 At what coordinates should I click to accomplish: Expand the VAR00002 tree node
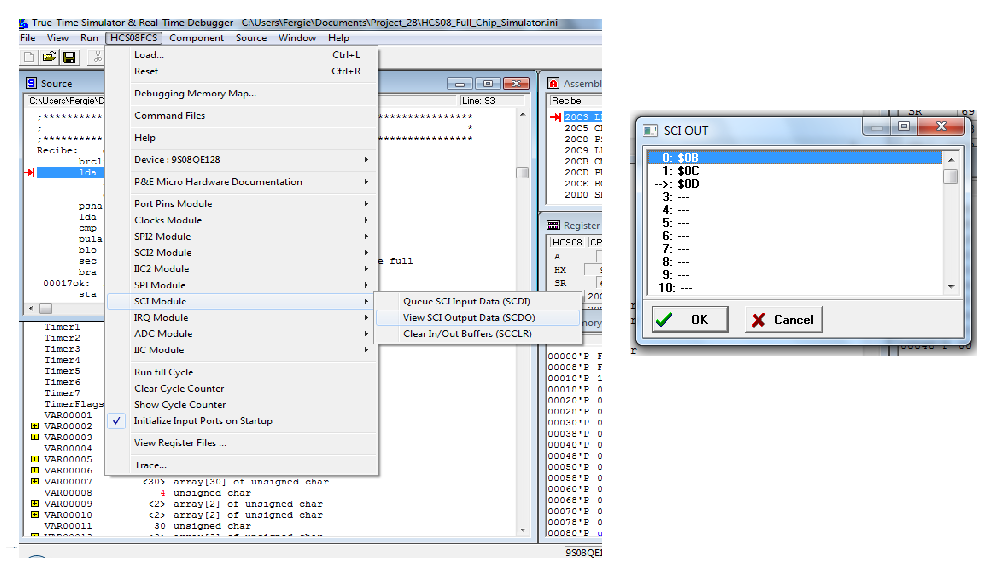36,426
